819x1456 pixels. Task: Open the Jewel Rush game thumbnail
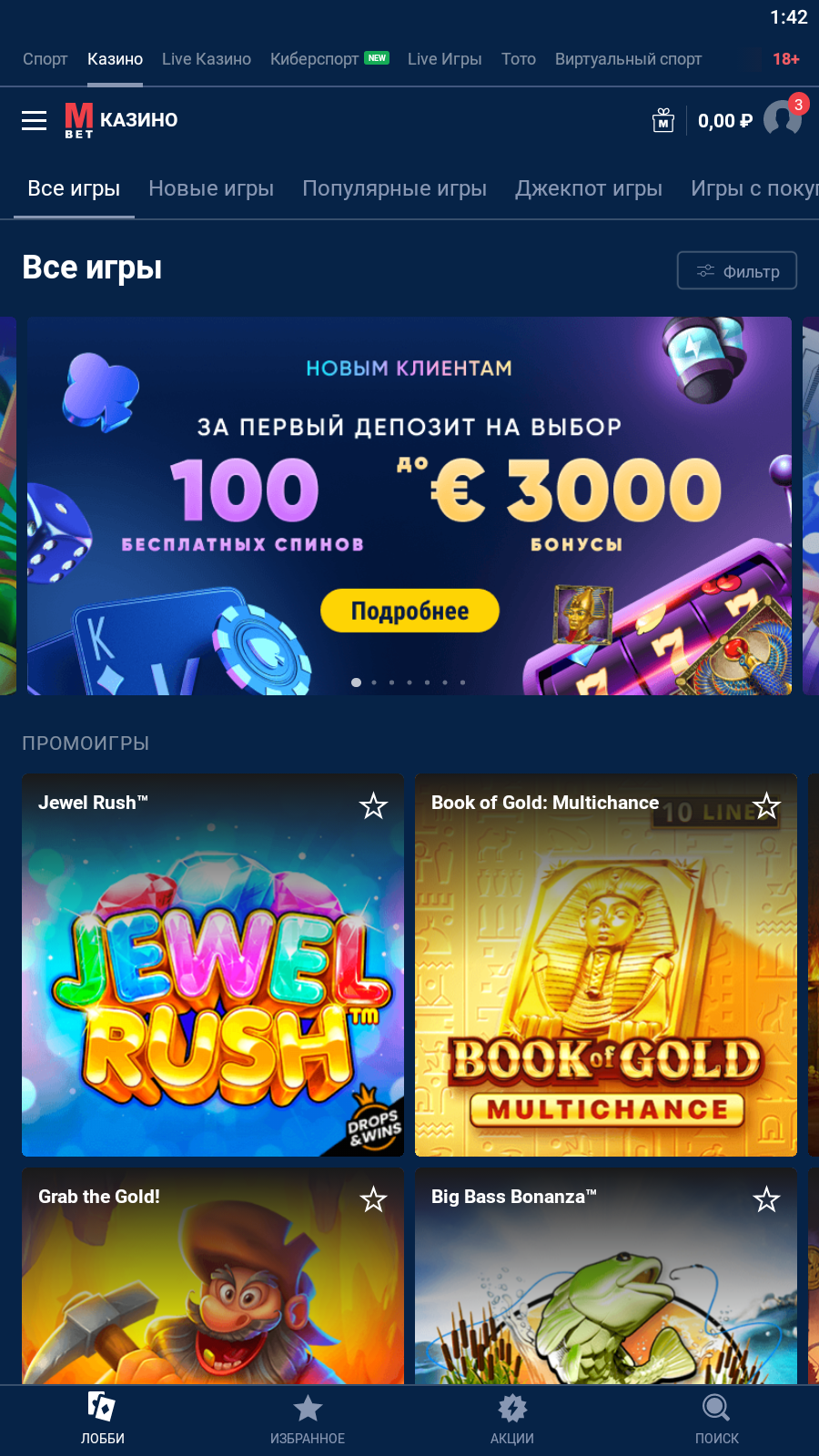(x=213, y=966)
